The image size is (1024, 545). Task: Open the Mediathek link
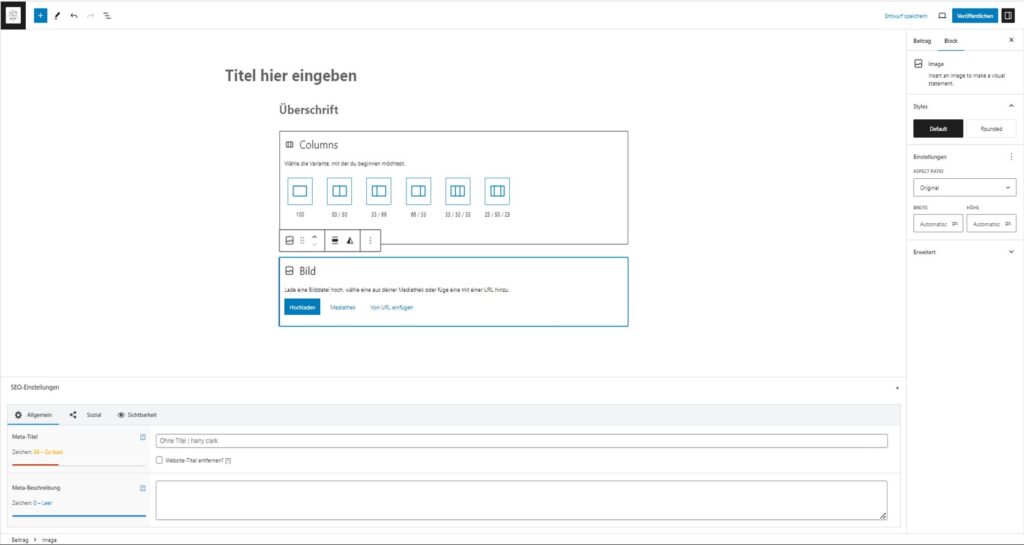pyautogui.click(x=343, y=307)
